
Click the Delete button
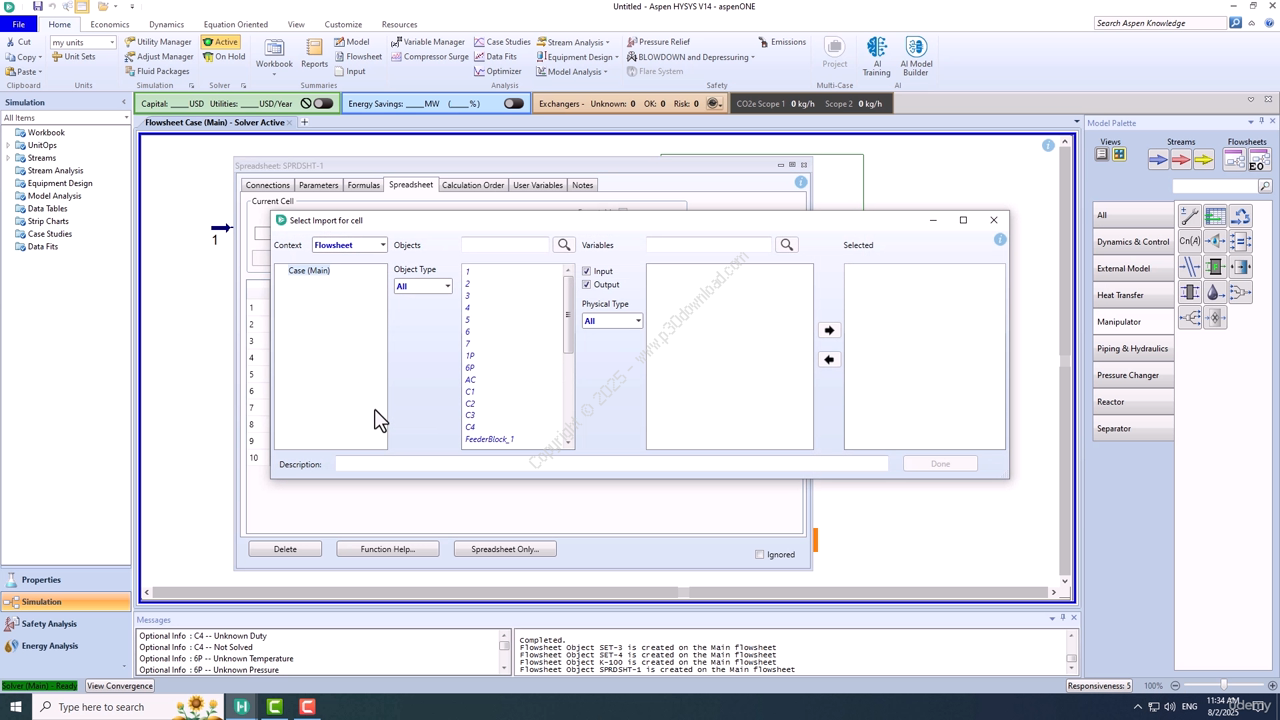(285, 549)
